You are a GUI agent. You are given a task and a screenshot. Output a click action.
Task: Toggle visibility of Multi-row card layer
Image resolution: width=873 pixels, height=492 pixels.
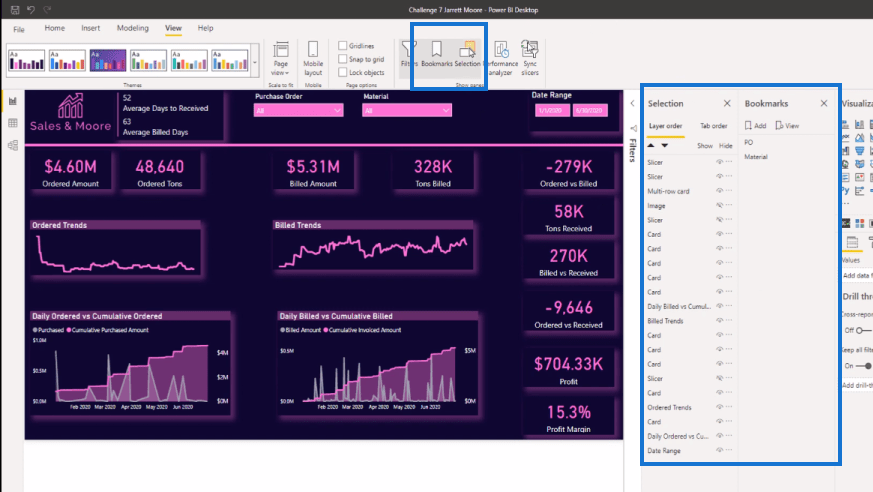[719, 191]
